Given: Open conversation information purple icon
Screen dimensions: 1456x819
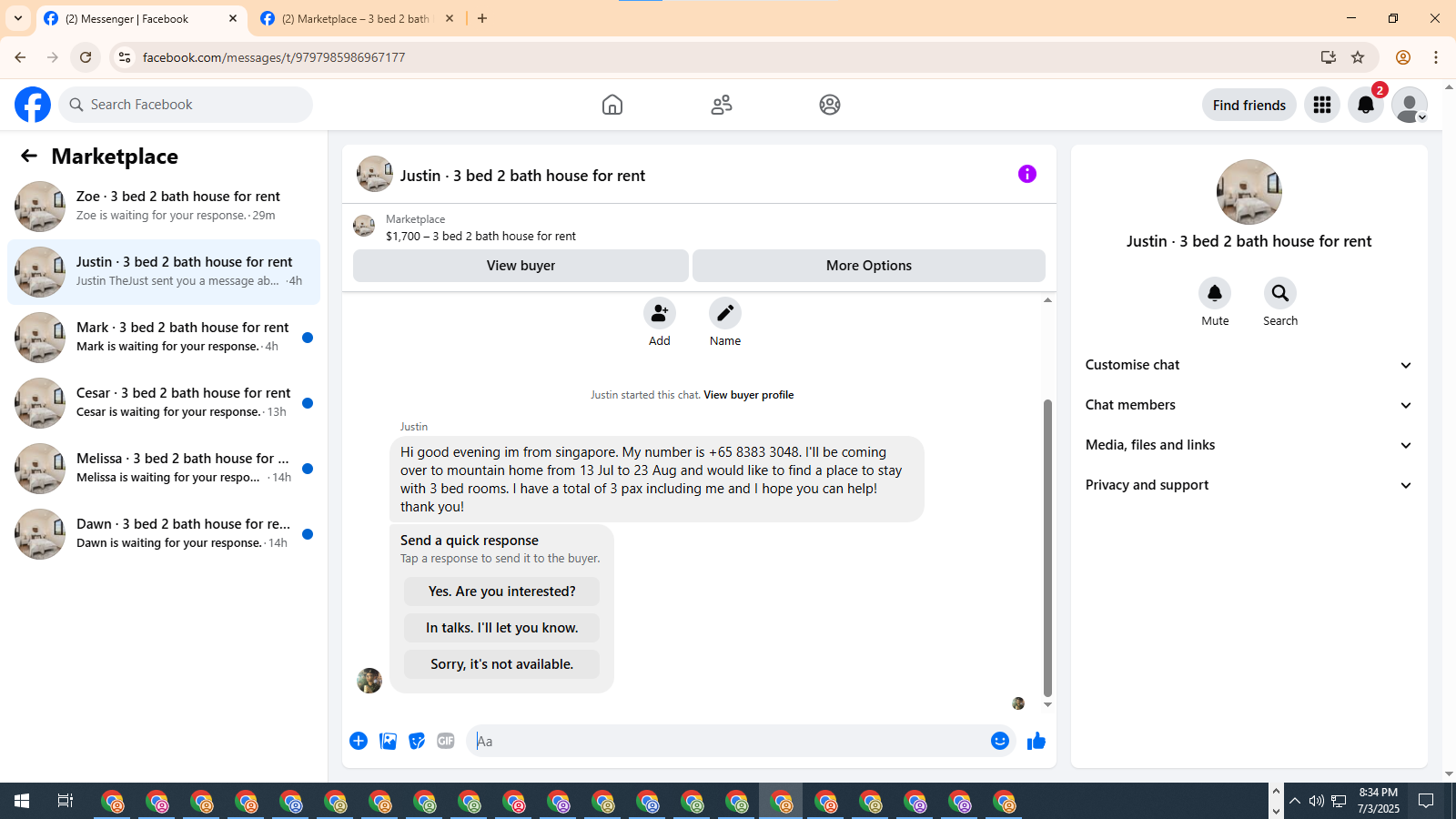Looking at the screenshot, I should pyautogui.click(x=1027, y=174).
